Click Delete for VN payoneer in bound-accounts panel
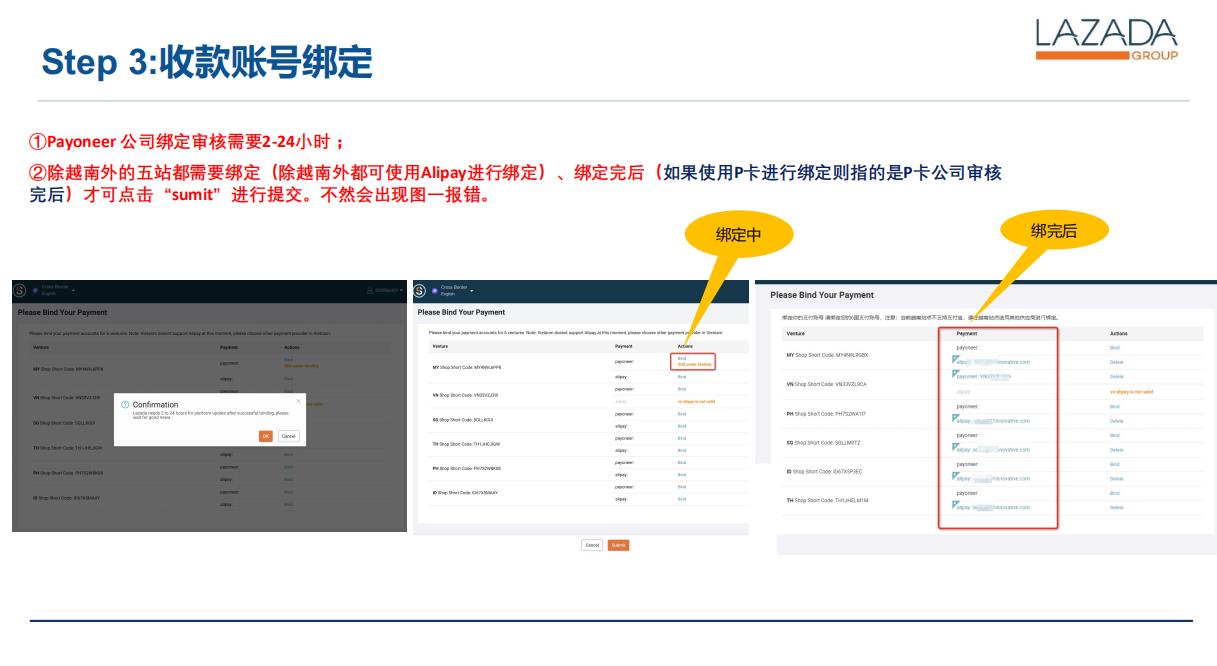 point(1117,377)
